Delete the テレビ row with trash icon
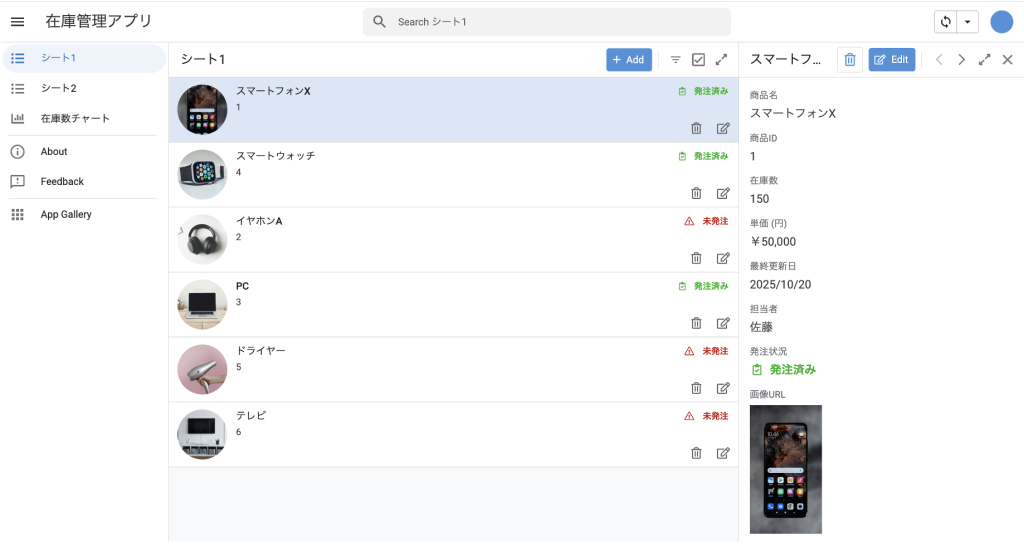Image resolution: width=1024 pixels, height=546 pixels. pos(696,453)
